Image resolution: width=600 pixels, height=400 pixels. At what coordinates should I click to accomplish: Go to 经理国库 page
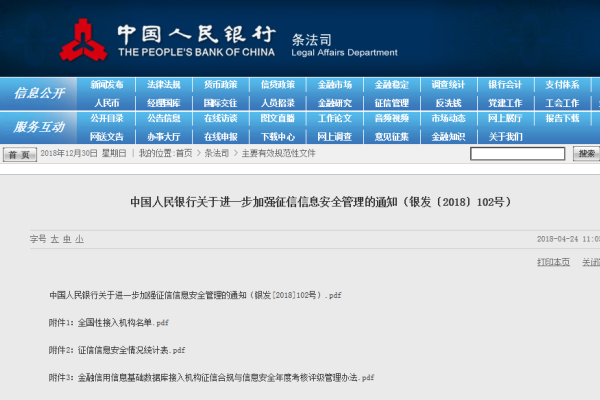pyautogui.click(x=164, y=103)
